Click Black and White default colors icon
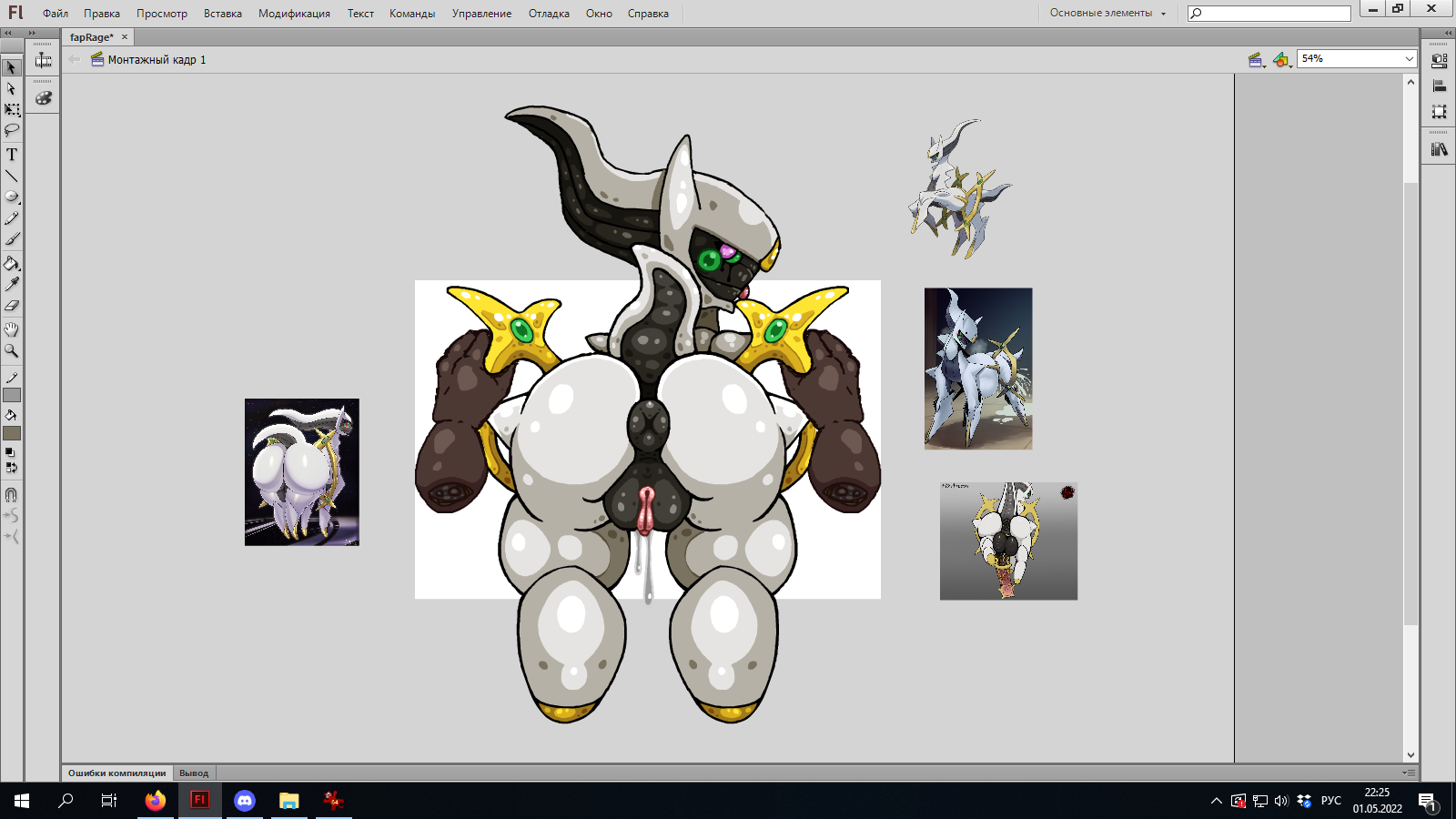This screenshot has width=1456, height=819. point(10,452)
